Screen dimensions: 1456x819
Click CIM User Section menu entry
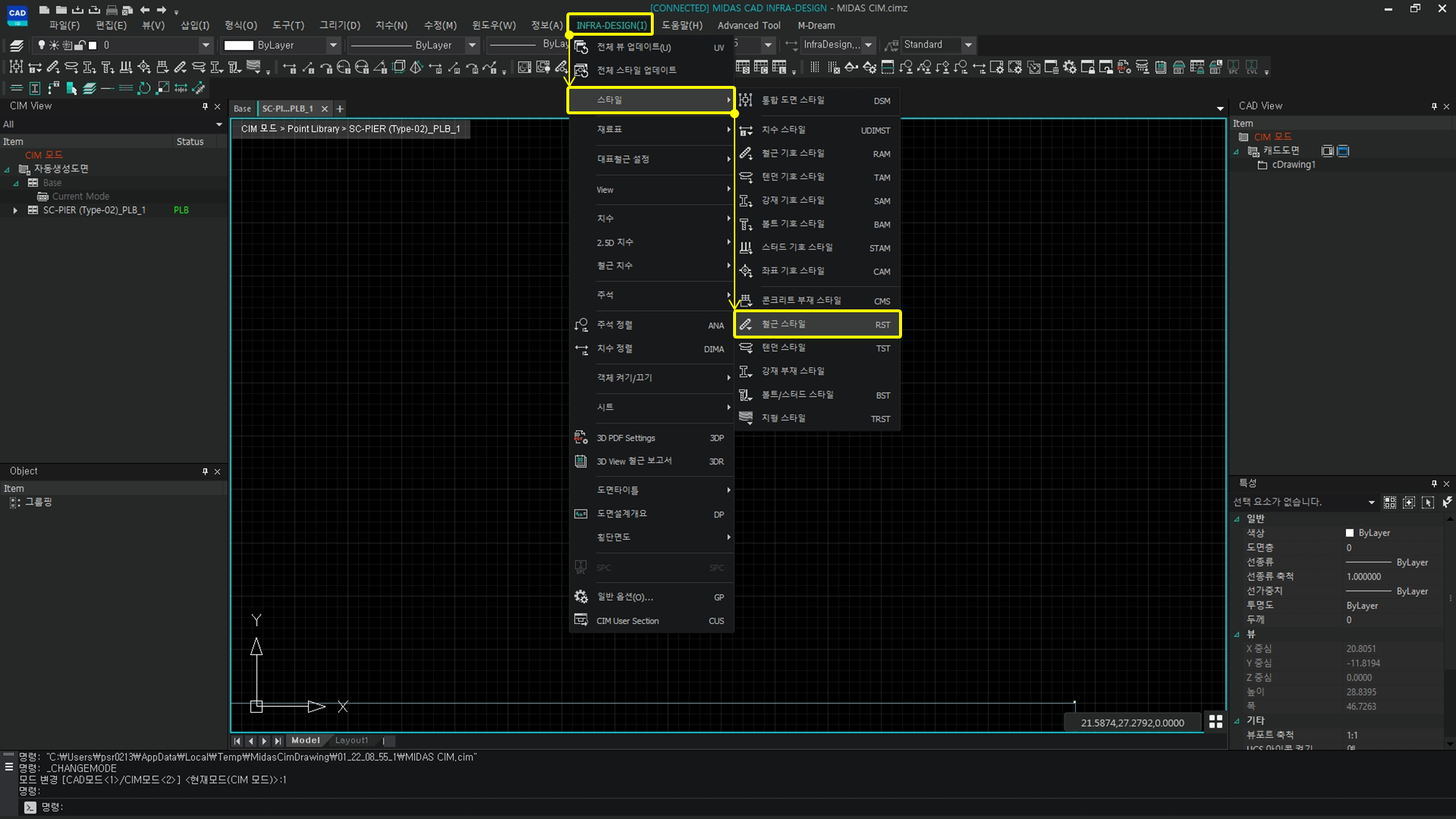(x=652, y=621)
